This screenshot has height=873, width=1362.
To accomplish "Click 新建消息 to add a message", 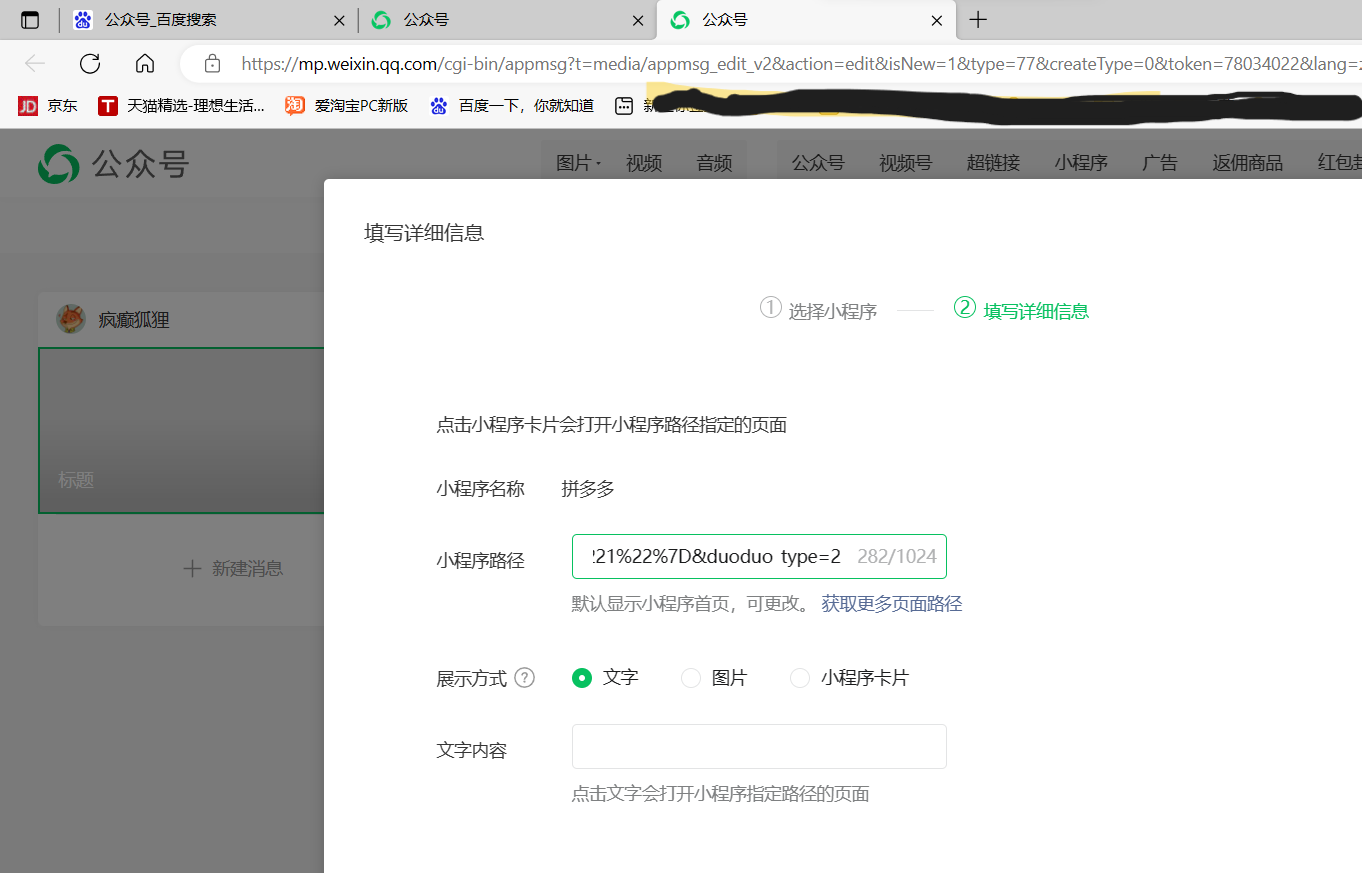I will point(233,569).
